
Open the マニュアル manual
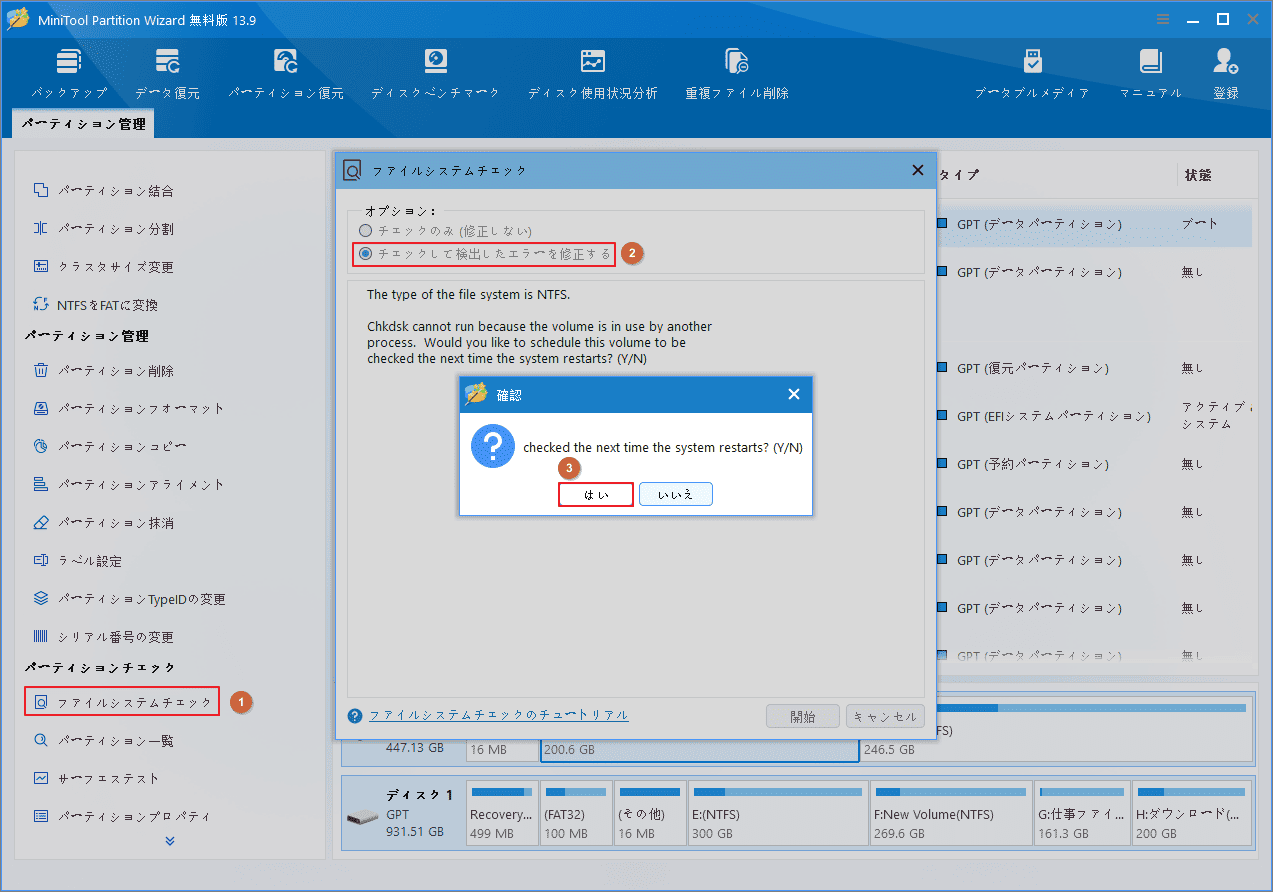click(x=1150, y=74)
